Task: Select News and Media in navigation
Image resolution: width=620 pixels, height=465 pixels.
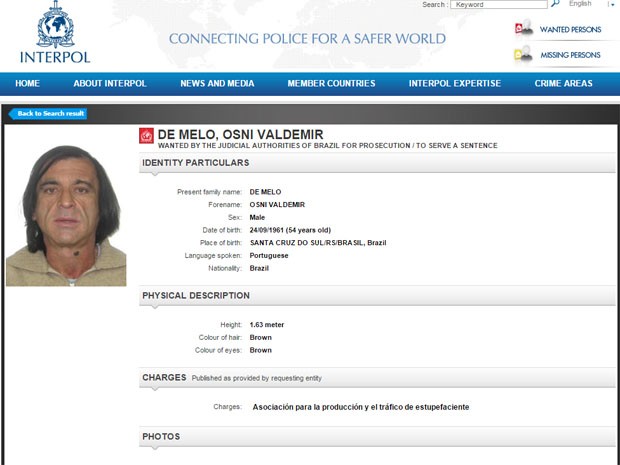Action: 217,83
